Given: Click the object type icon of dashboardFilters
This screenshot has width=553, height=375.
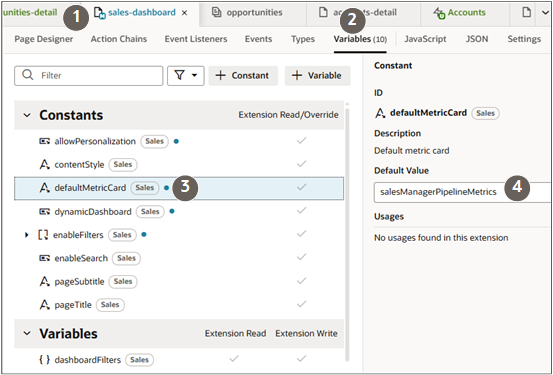Looking at the screenshot, I should click(44, 360).
